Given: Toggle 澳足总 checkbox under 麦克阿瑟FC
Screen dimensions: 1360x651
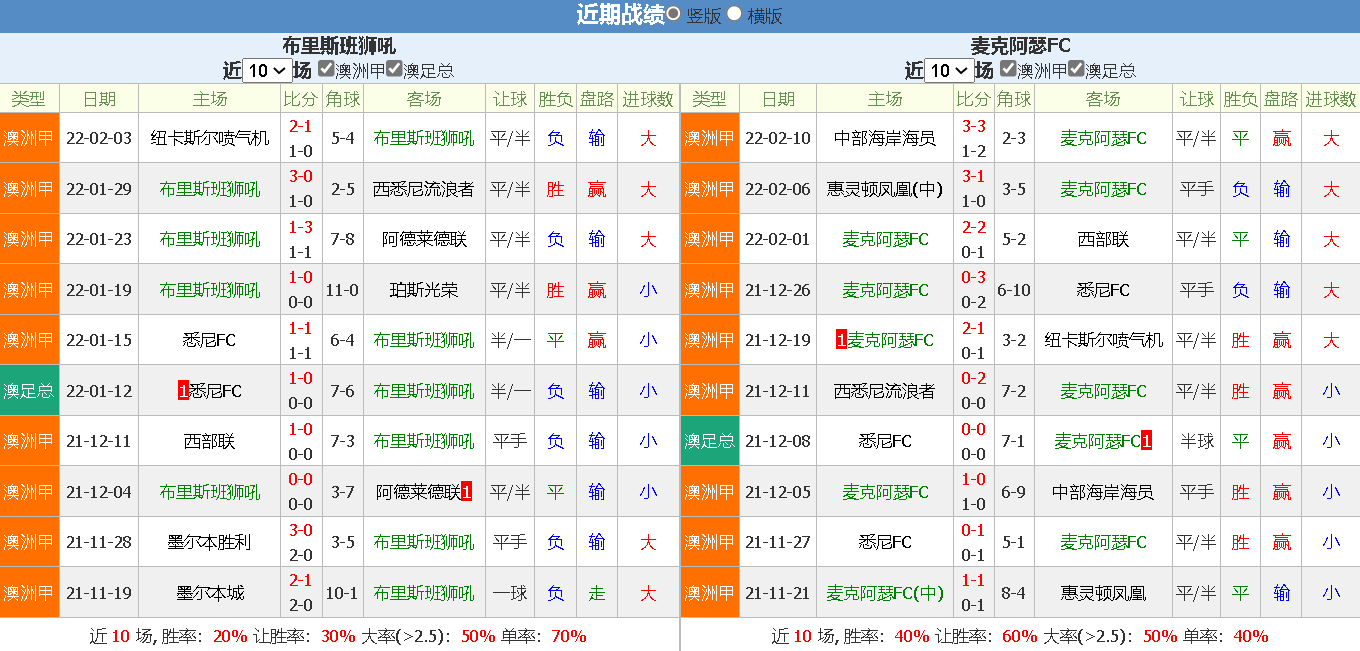Looking at the screenshot, I should tap(1076, 69).
